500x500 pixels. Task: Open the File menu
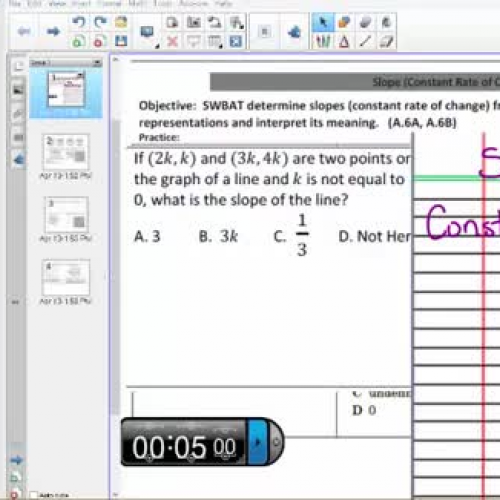(14, 4)
